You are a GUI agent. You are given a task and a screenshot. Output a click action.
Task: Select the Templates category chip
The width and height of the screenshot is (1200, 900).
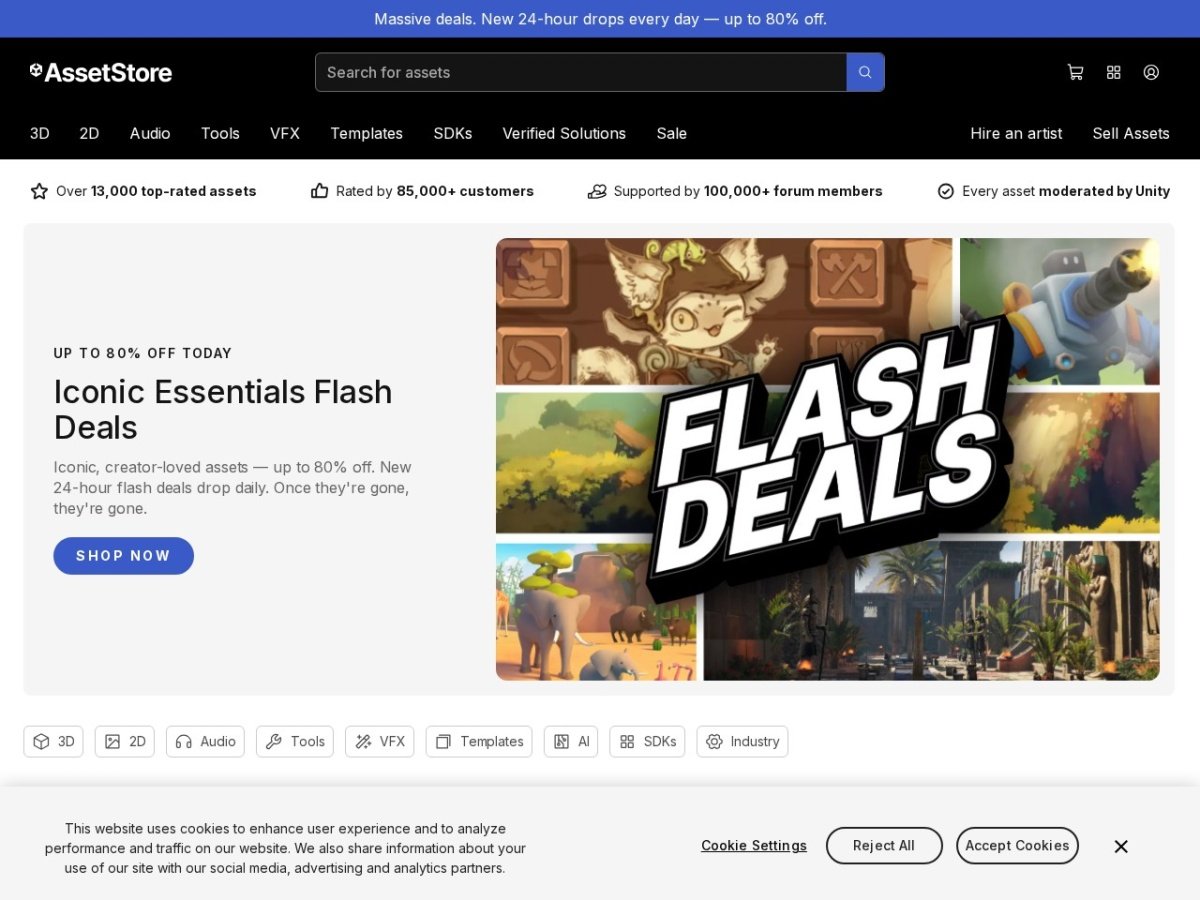pos(479,741)
